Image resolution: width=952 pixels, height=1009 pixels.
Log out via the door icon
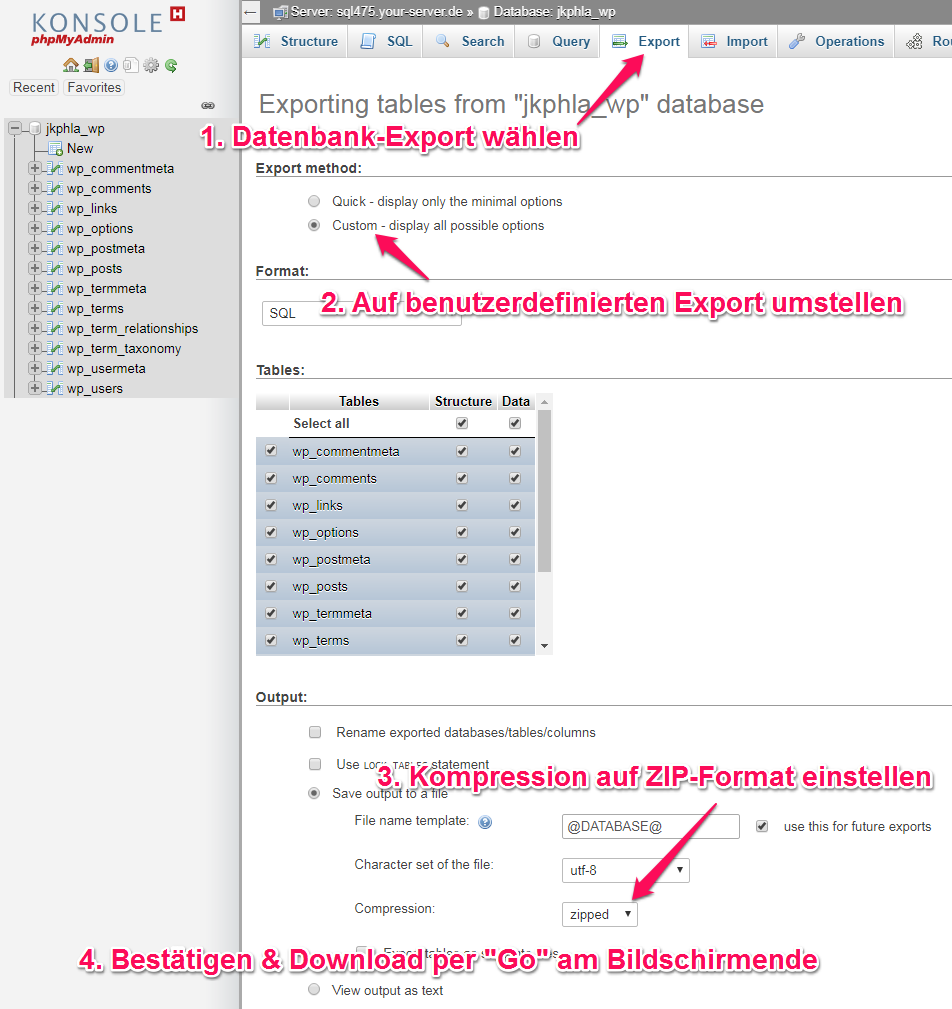(x=90, y=64)
